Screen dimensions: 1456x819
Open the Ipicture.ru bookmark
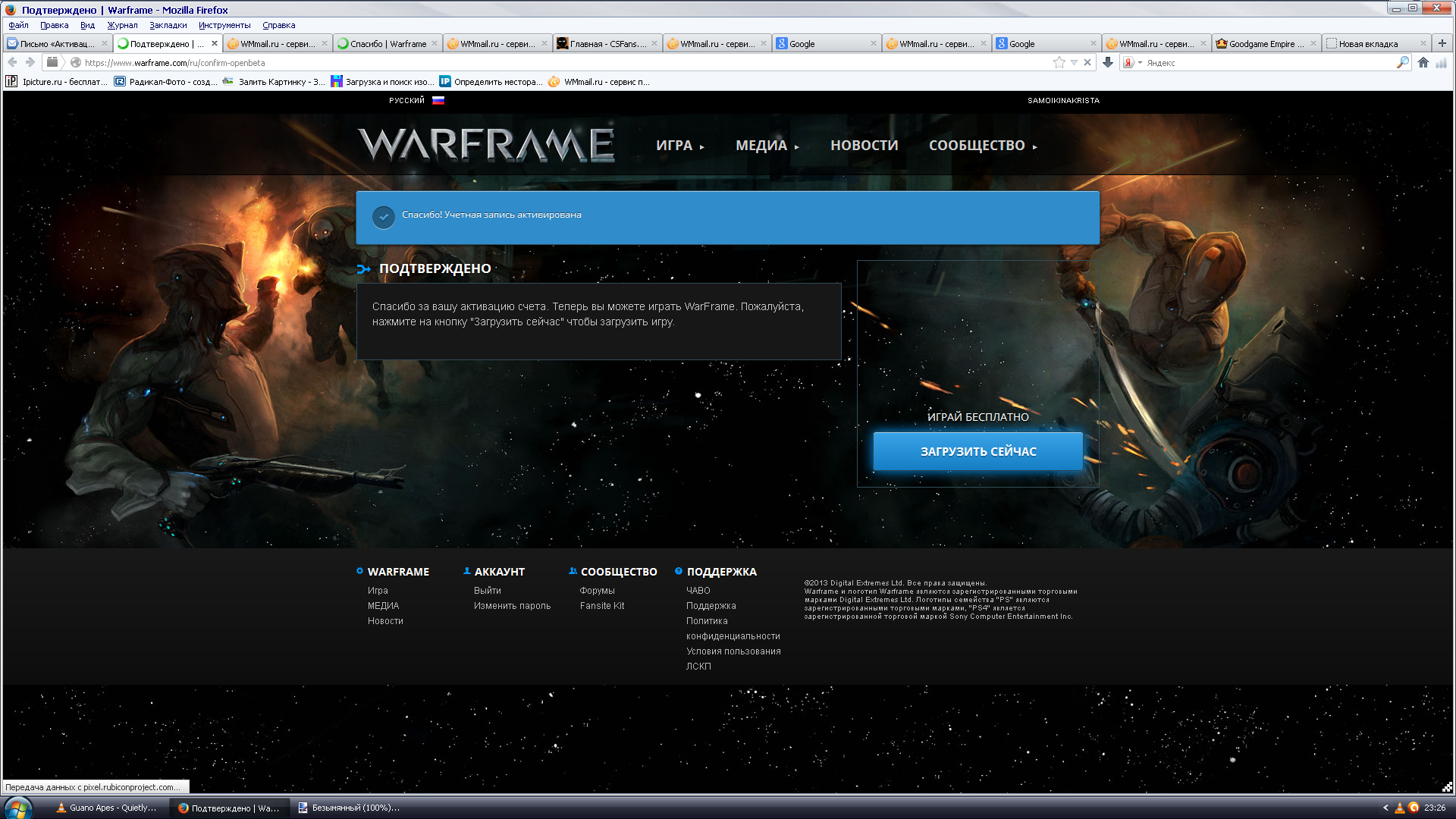[x=56, y=82]
